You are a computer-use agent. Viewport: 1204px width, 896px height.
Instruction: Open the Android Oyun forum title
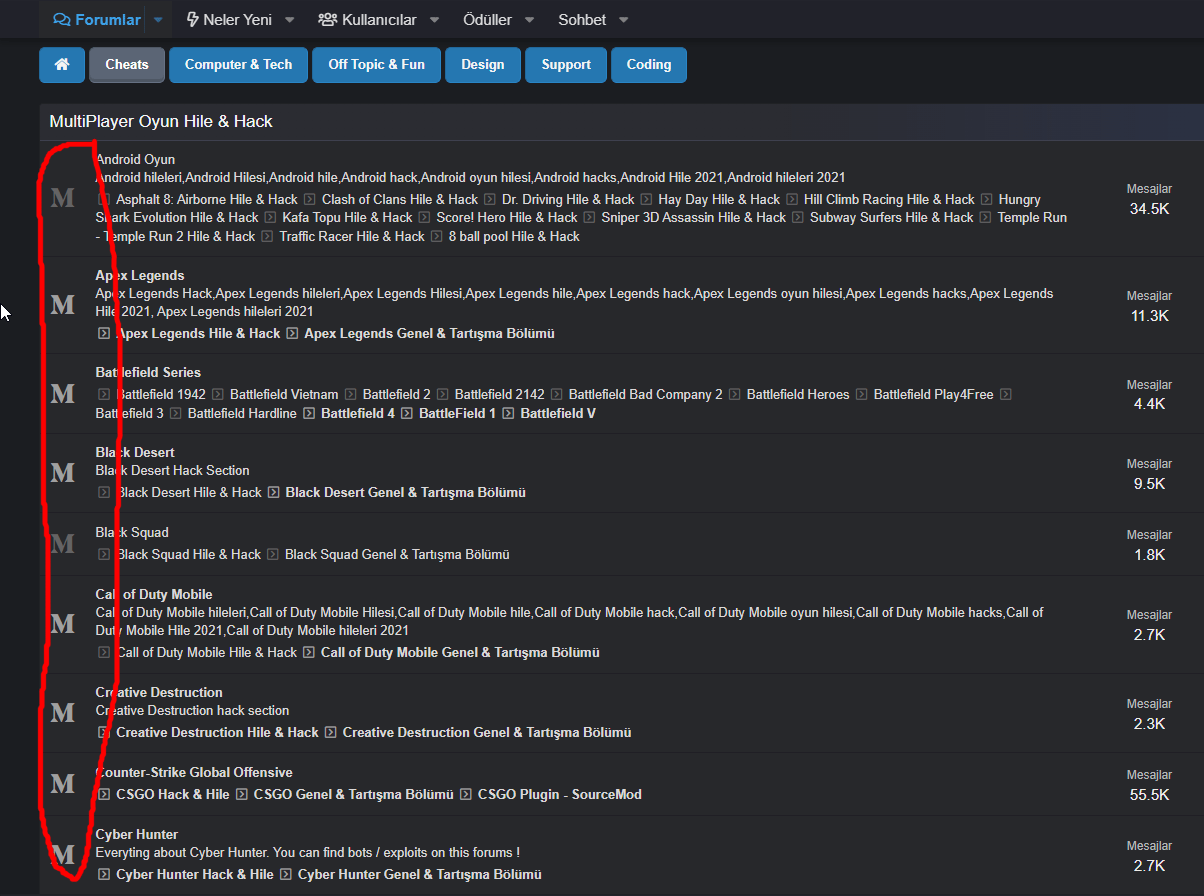click(x=135, y=159)
